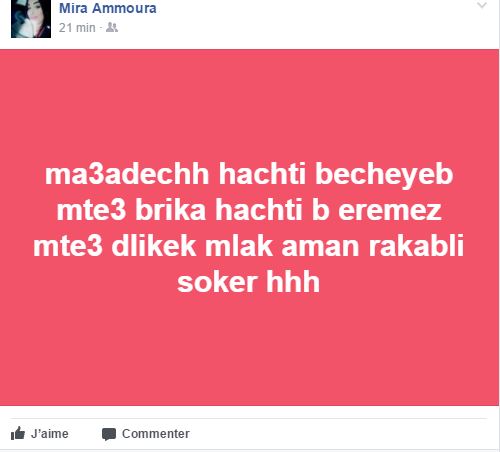
Task: Click the speech bubble icon beside Commenter
Action: pyautogui.click(x=109, y=434)
